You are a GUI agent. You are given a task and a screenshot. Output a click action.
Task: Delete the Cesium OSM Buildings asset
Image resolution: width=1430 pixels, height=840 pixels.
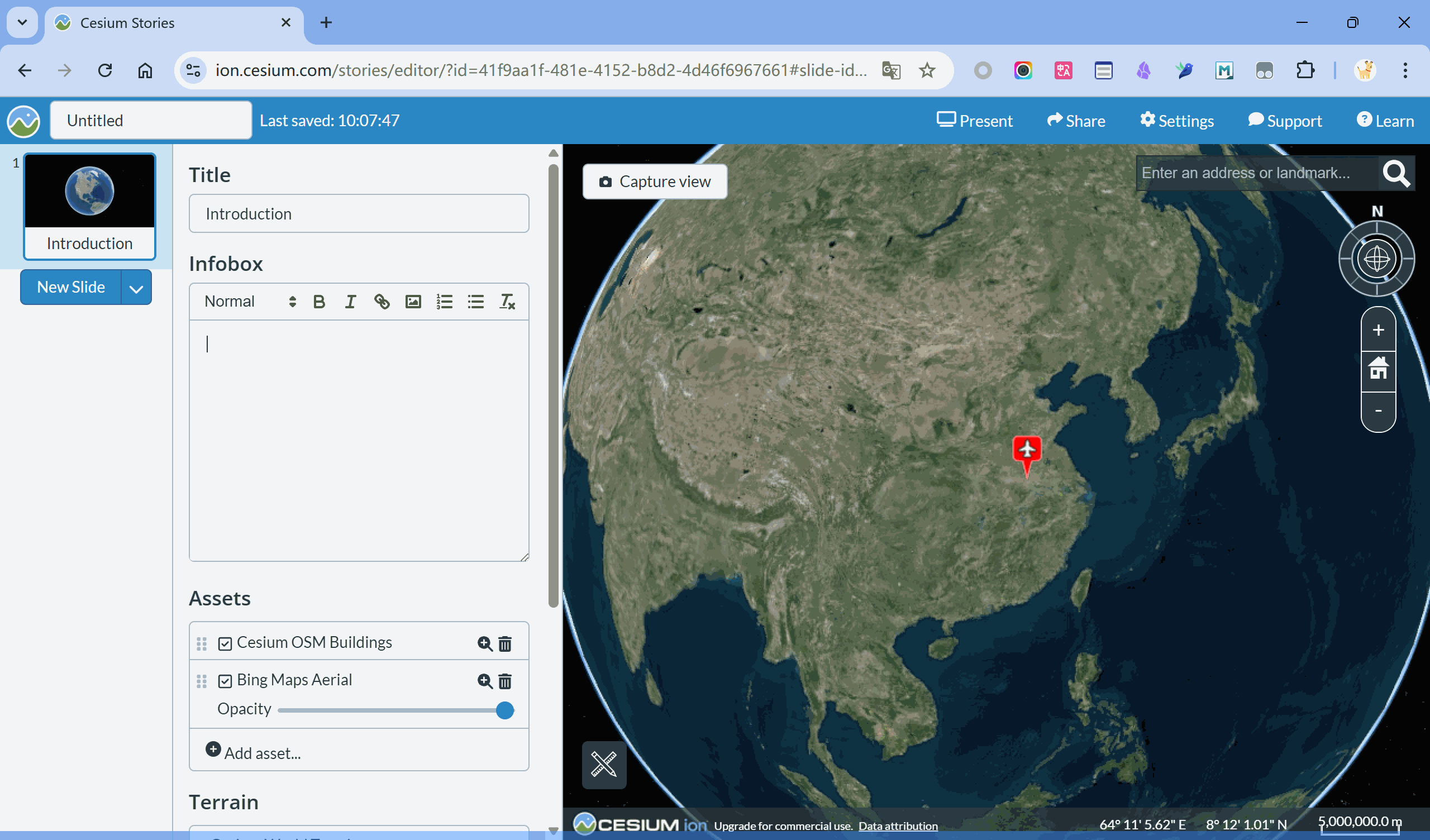coord(504,643)
